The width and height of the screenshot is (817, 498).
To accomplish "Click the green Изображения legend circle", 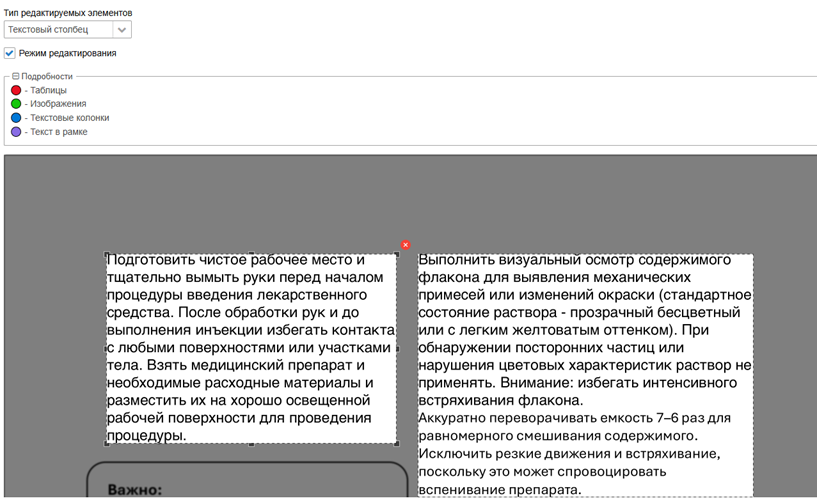I will [x=16, y=104].
